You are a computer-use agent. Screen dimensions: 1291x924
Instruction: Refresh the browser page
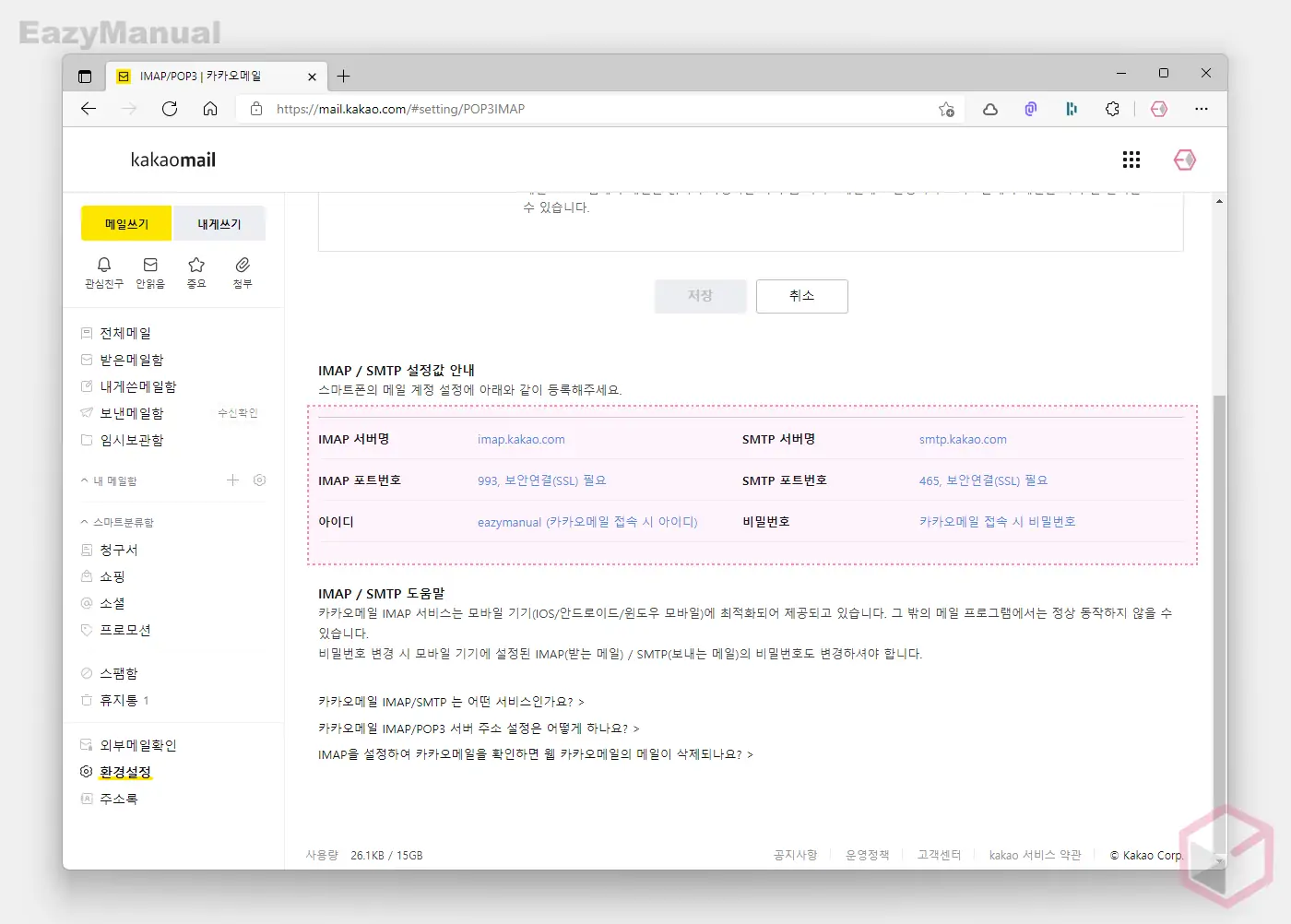[x=170, y=109]
